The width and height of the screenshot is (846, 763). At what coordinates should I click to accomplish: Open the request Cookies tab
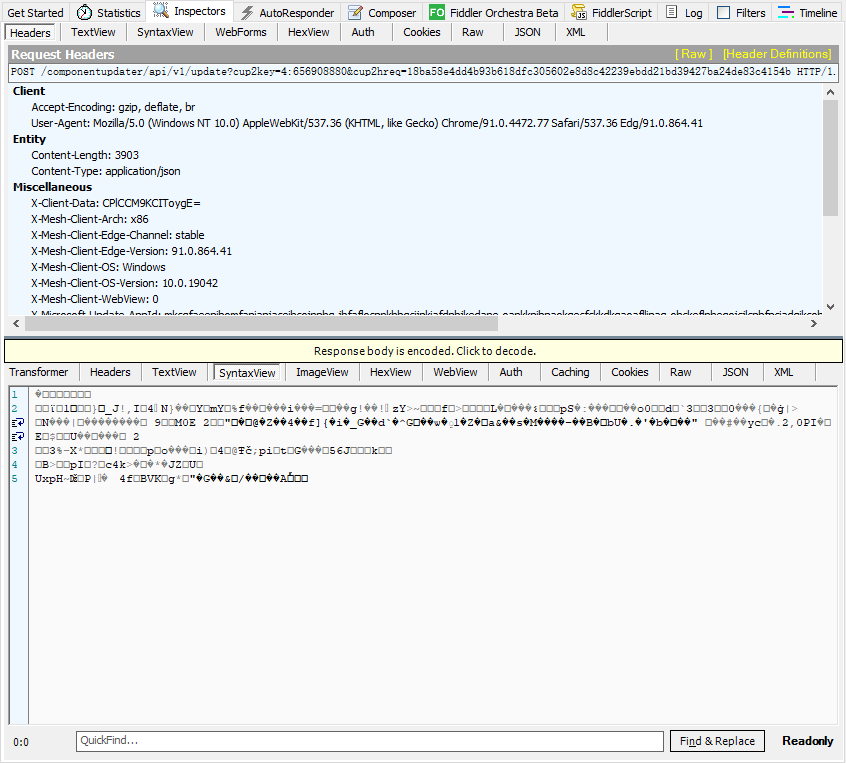tap(422, 32)
